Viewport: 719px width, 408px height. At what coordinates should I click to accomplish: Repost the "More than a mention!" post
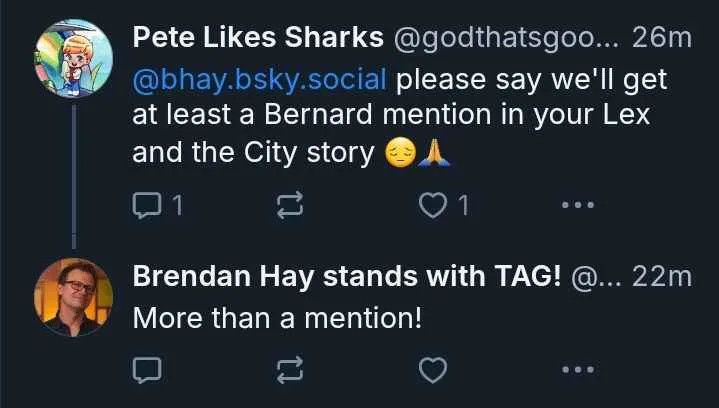pos(289,371)
